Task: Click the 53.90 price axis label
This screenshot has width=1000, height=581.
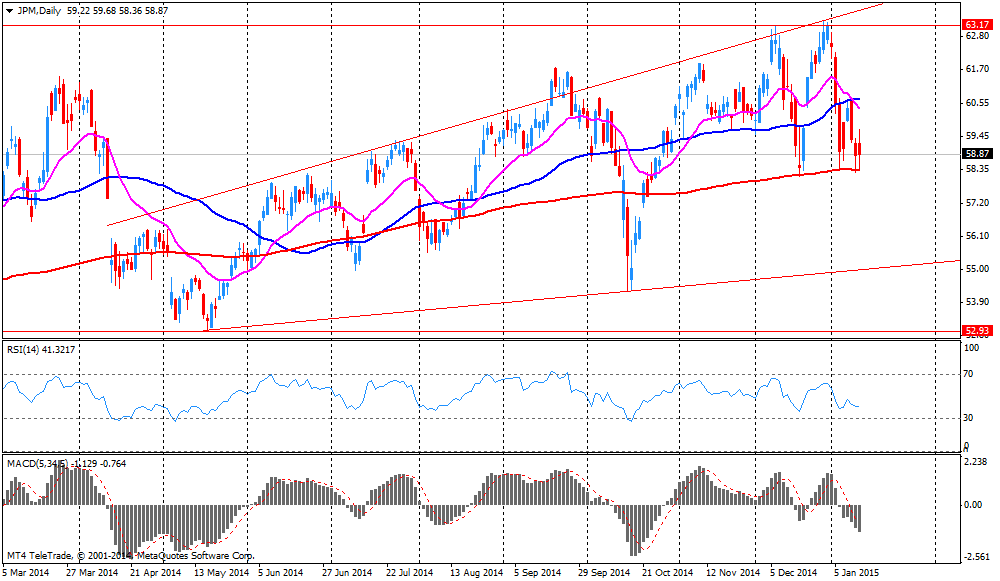Action: (x=978, y=302)
